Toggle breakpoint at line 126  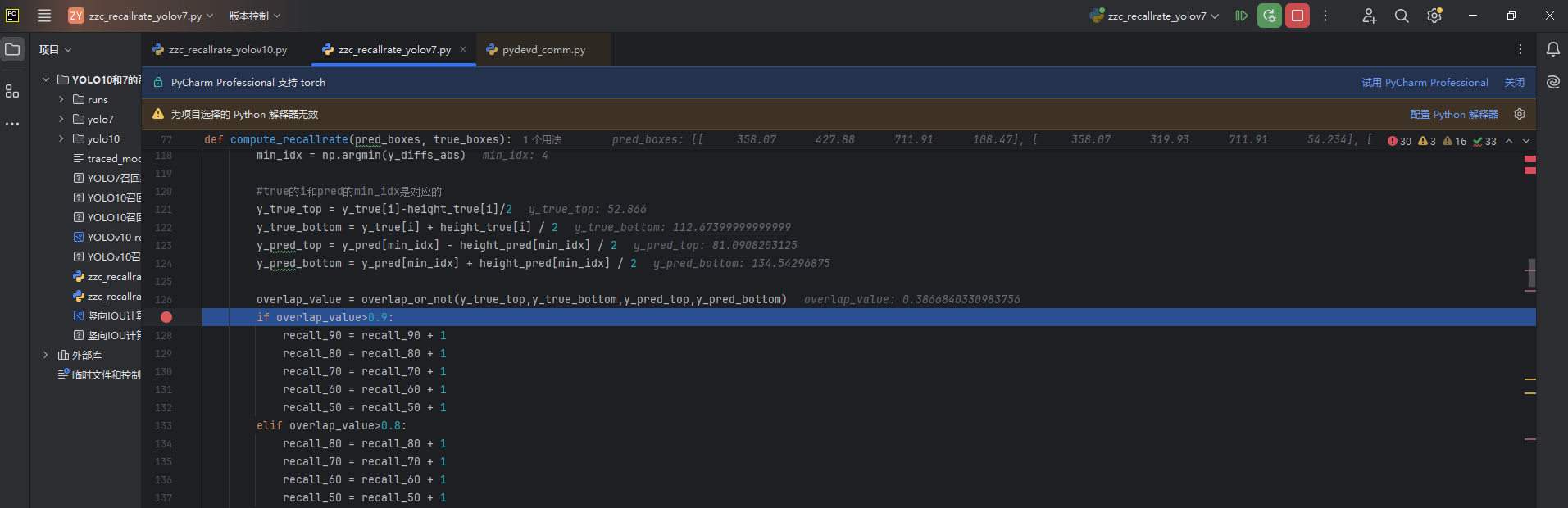pyautogui.click(x=164, y=299)
